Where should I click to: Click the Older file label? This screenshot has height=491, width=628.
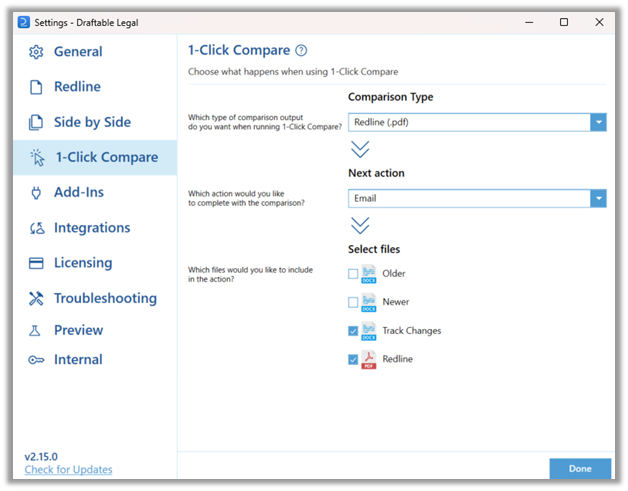(x=394, y=274)
